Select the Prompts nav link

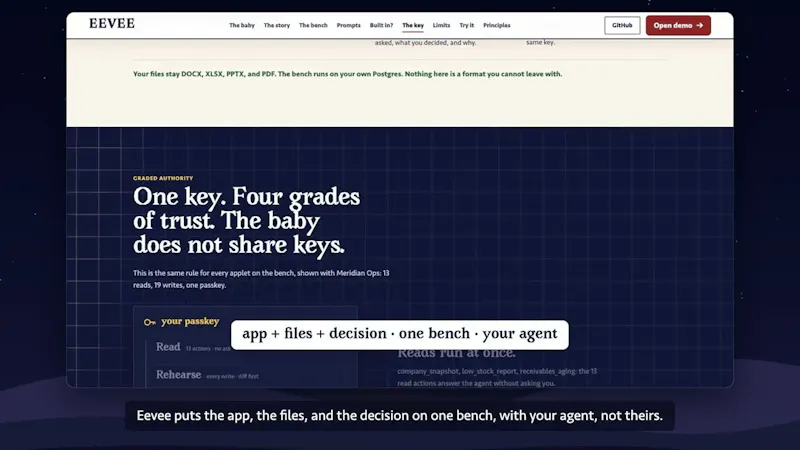click(348, 25)
